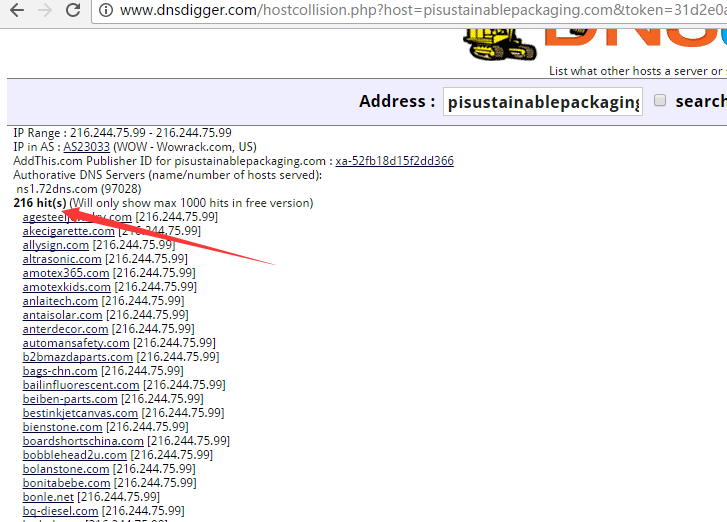Follow the bonle.net link
This screenshot has width=727, height=522.
pos(48,497)
